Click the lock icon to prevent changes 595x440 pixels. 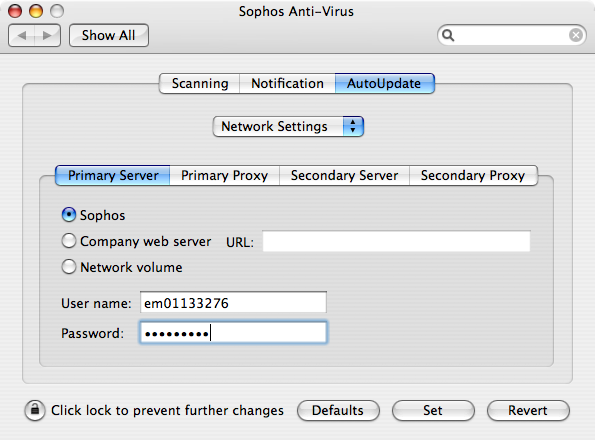[x=35, y=410]
